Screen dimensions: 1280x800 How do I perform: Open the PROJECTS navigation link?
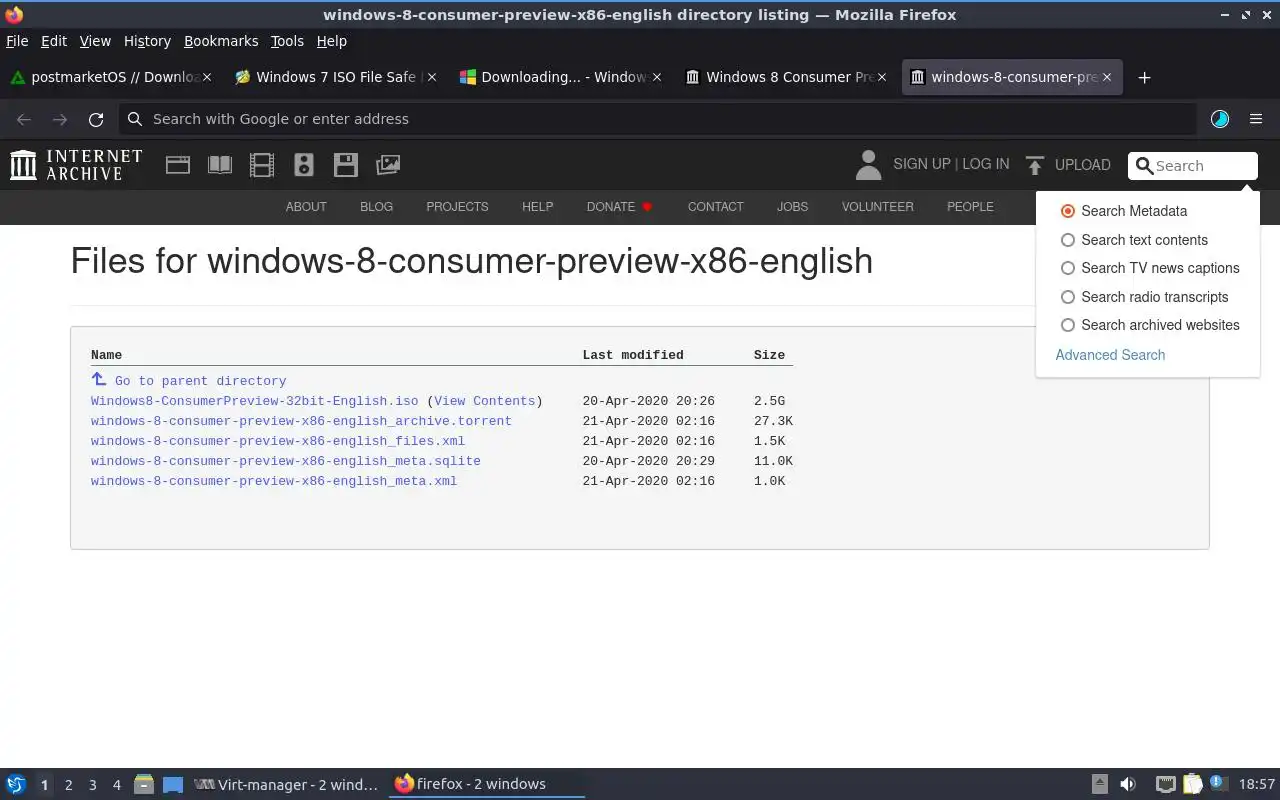[x=457, y=207]
